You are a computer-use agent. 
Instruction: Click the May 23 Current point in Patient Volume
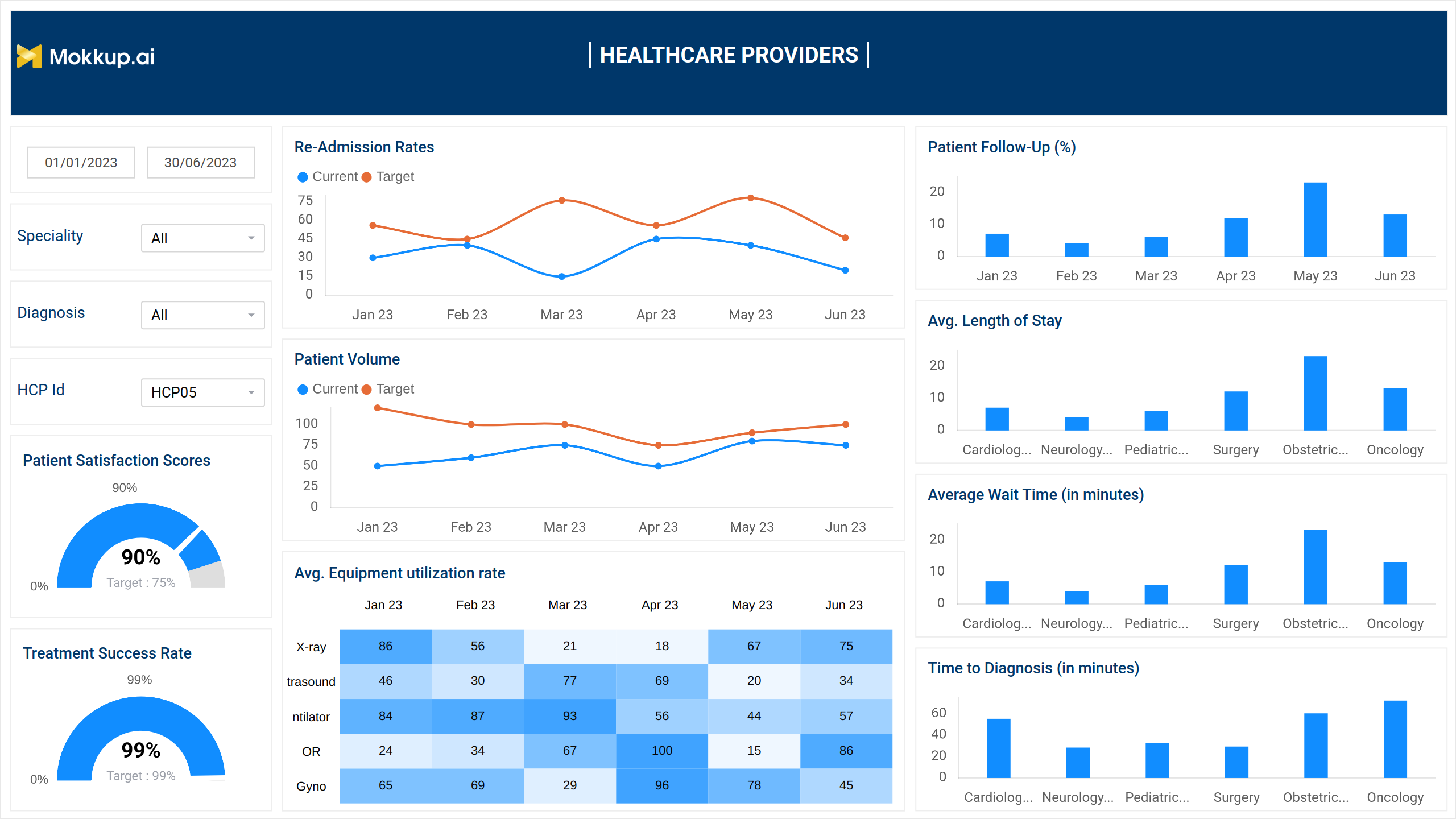point(752,441)
